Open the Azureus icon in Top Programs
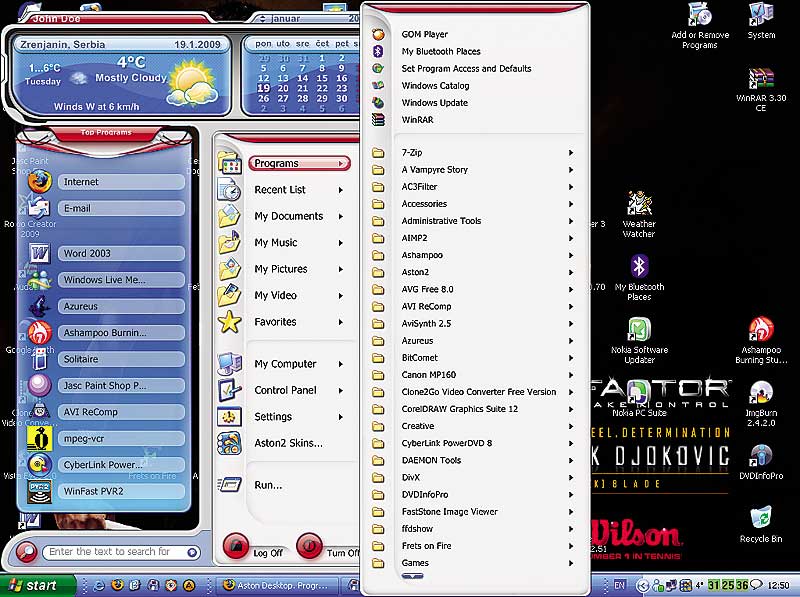 pos(39,306)
